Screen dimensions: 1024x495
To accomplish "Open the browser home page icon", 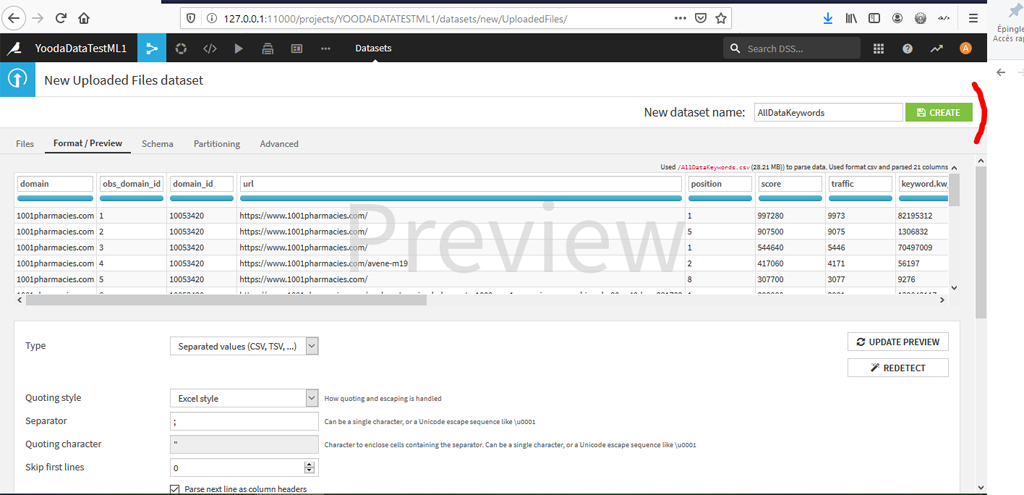I will pyautogui.click(x=84, y=19).
